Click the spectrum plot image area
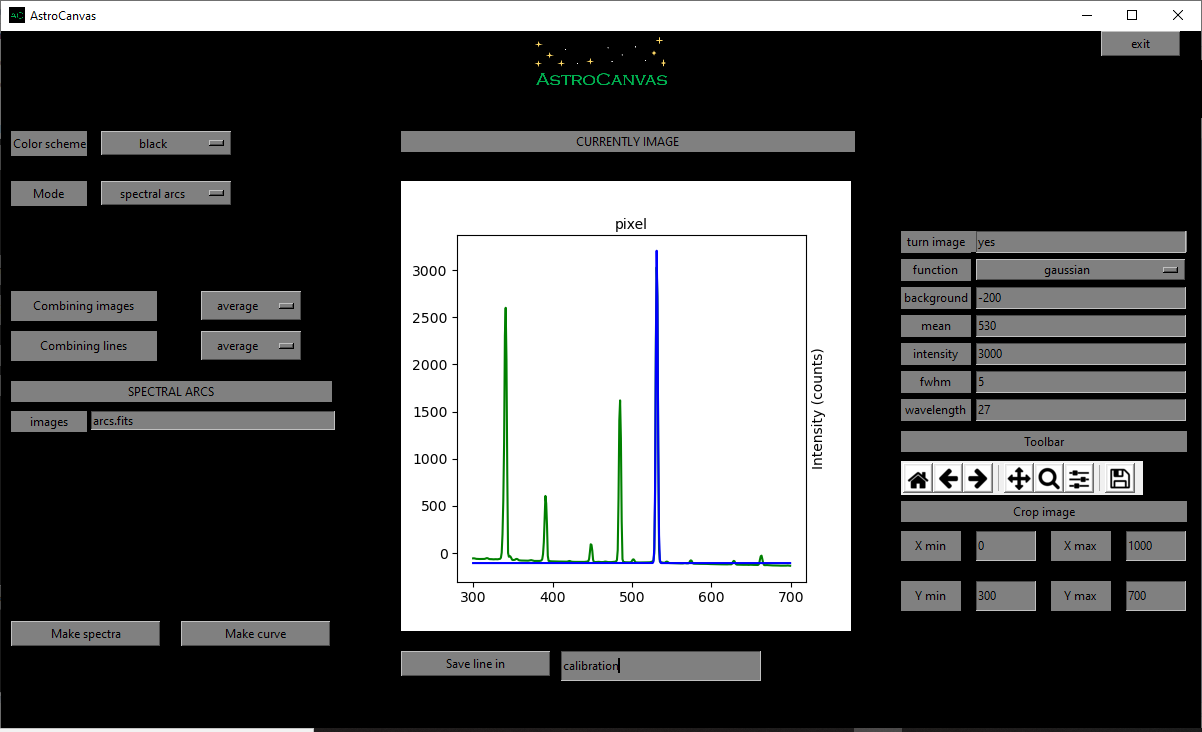 (626, 406)
